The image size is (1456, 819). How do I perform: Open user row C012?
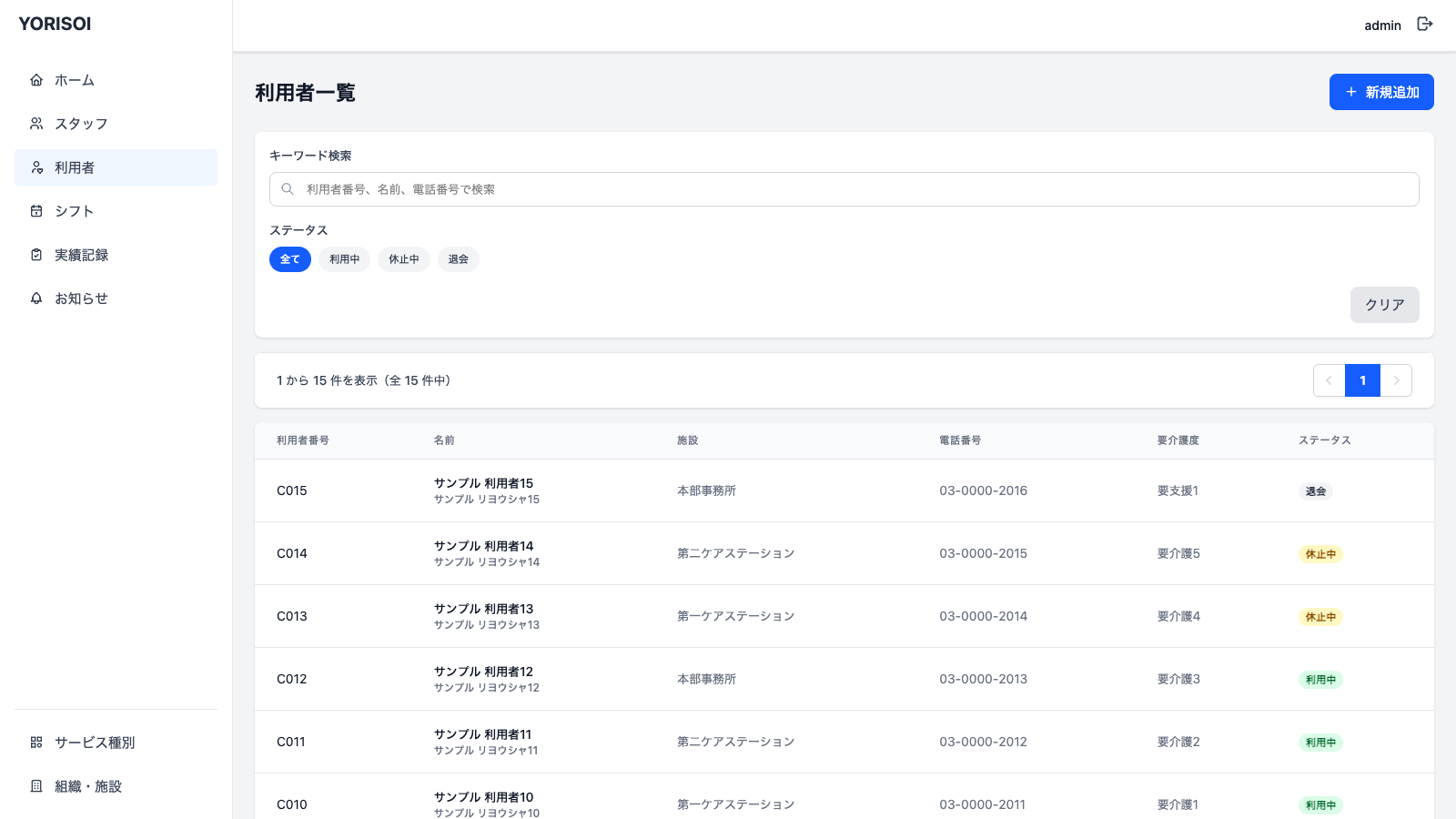click(x=844, y=679)
